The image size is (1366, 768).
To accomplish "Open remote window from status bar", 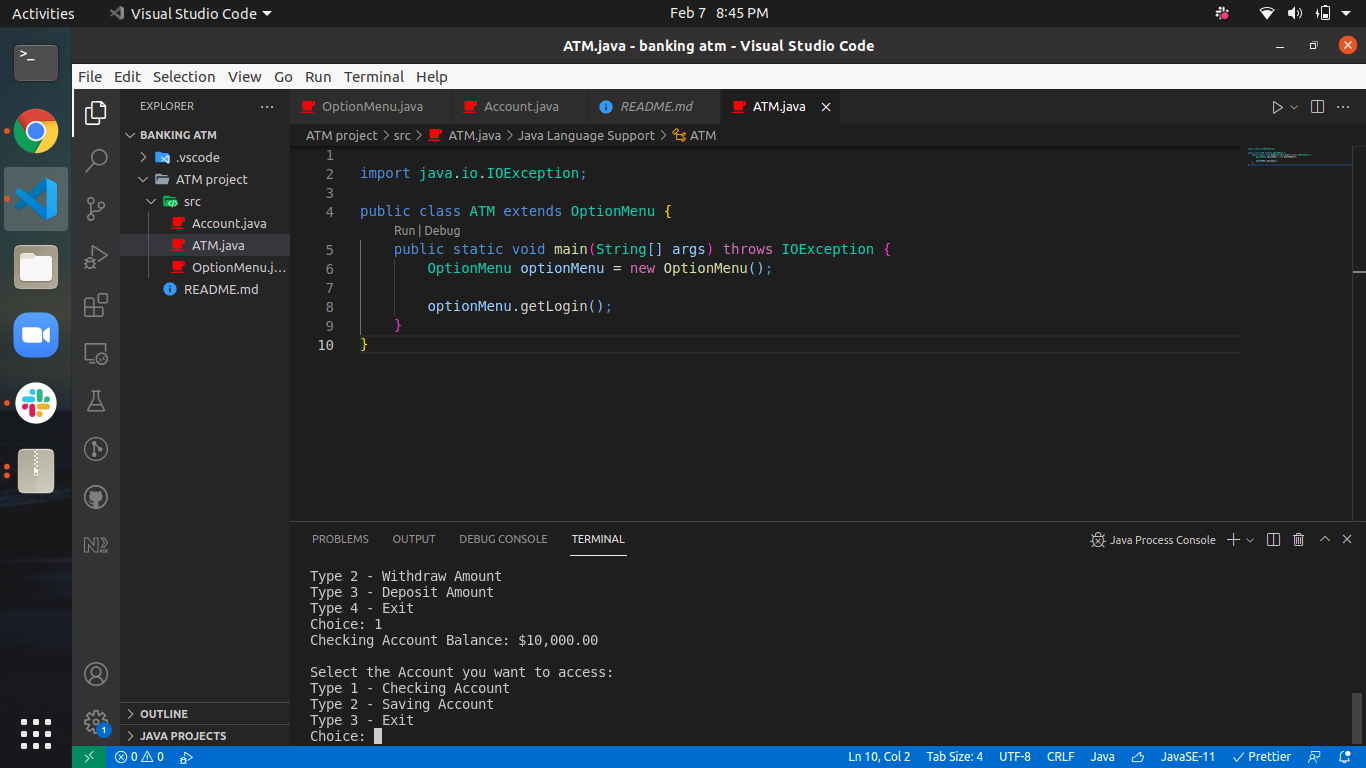I will [x=89, y=757].
